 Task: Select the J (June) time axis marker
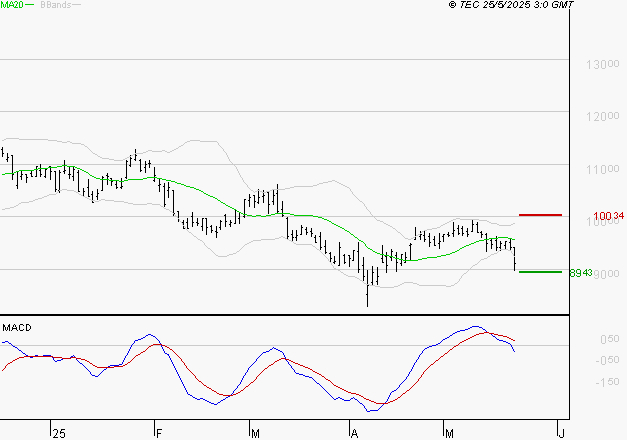pos(560,432)
